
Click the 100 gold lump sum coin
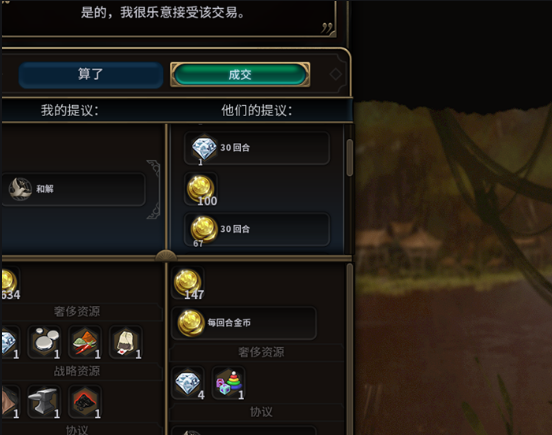click(x=201, y=190)
